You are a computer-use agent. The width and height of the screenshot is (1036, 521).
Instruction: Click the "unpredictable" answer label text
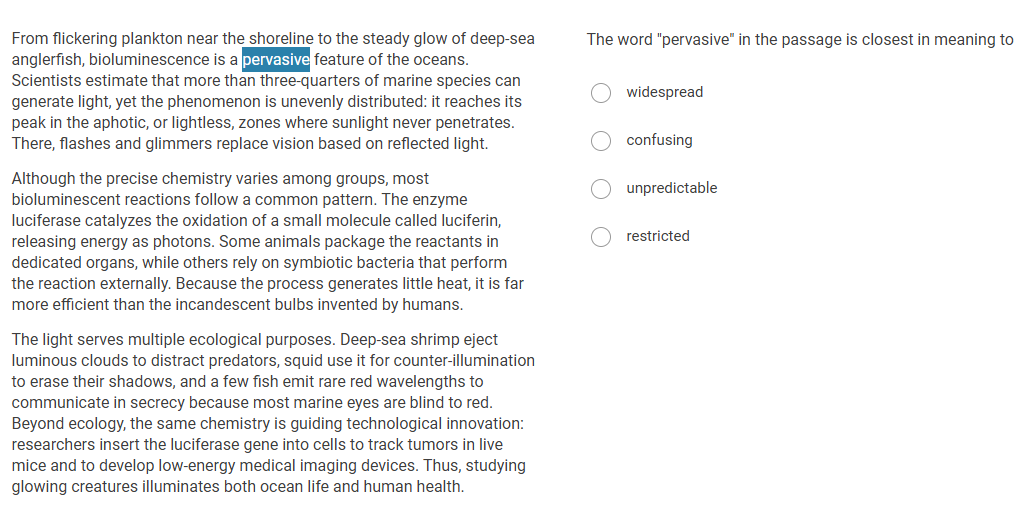(x=671, y=188)
